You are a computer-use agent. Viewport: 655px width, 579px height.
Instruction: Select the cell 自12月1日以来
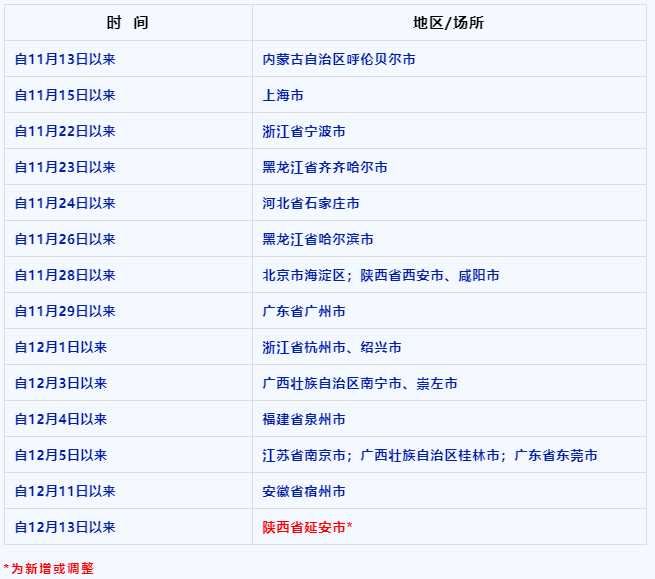tap(128, 347)
